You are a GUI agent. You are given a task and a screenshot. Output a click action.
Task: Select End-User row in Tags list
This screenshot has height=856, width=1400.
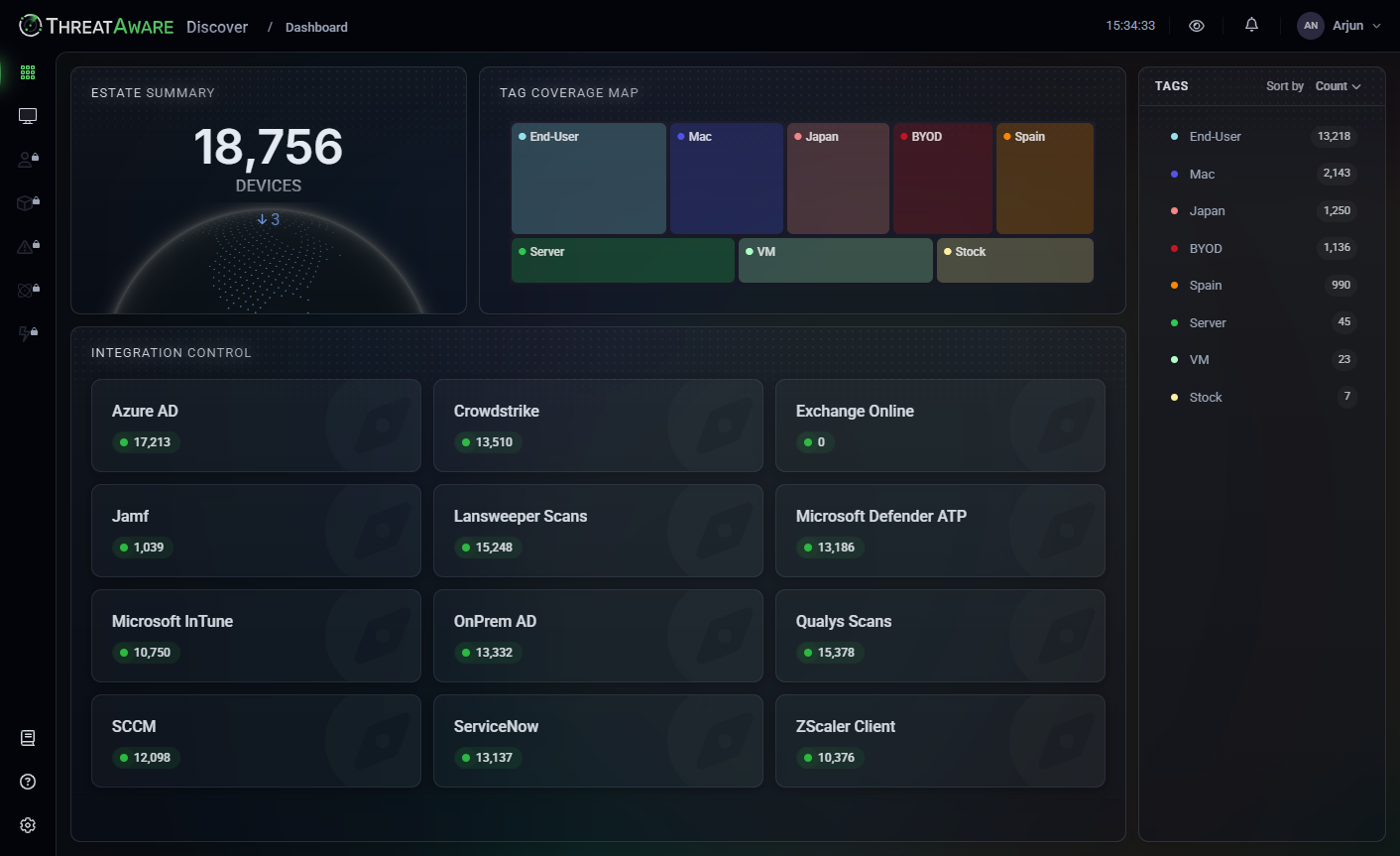tap(1262, 137)
